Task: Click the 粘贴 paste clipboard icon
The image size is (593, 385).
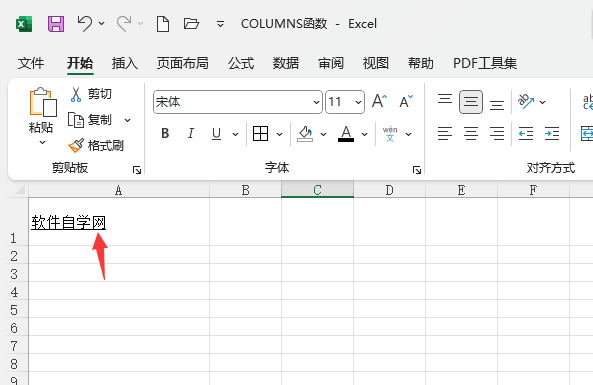Action: click(43, 102)
